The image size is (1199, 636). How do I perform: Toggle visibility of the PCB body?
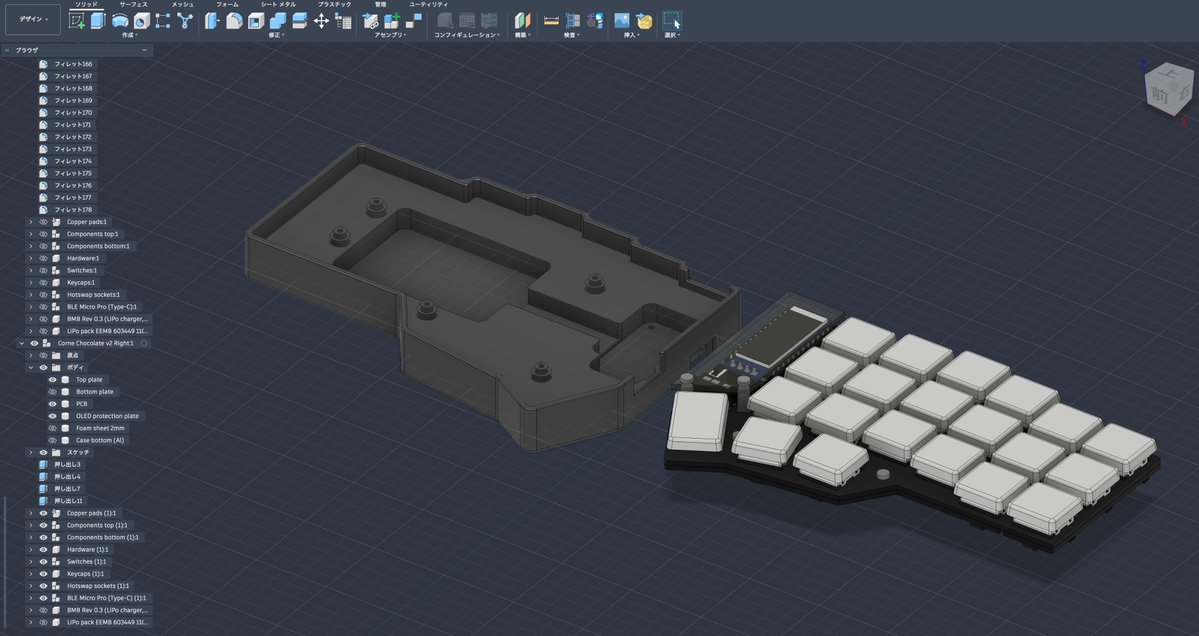(53, 404)
